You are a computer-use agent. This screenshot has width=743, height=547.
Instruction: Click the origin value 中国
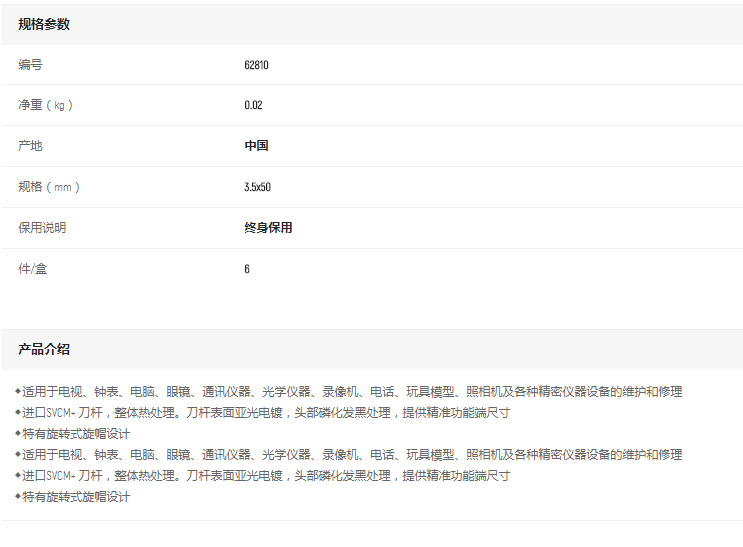[x=256, y=146]
